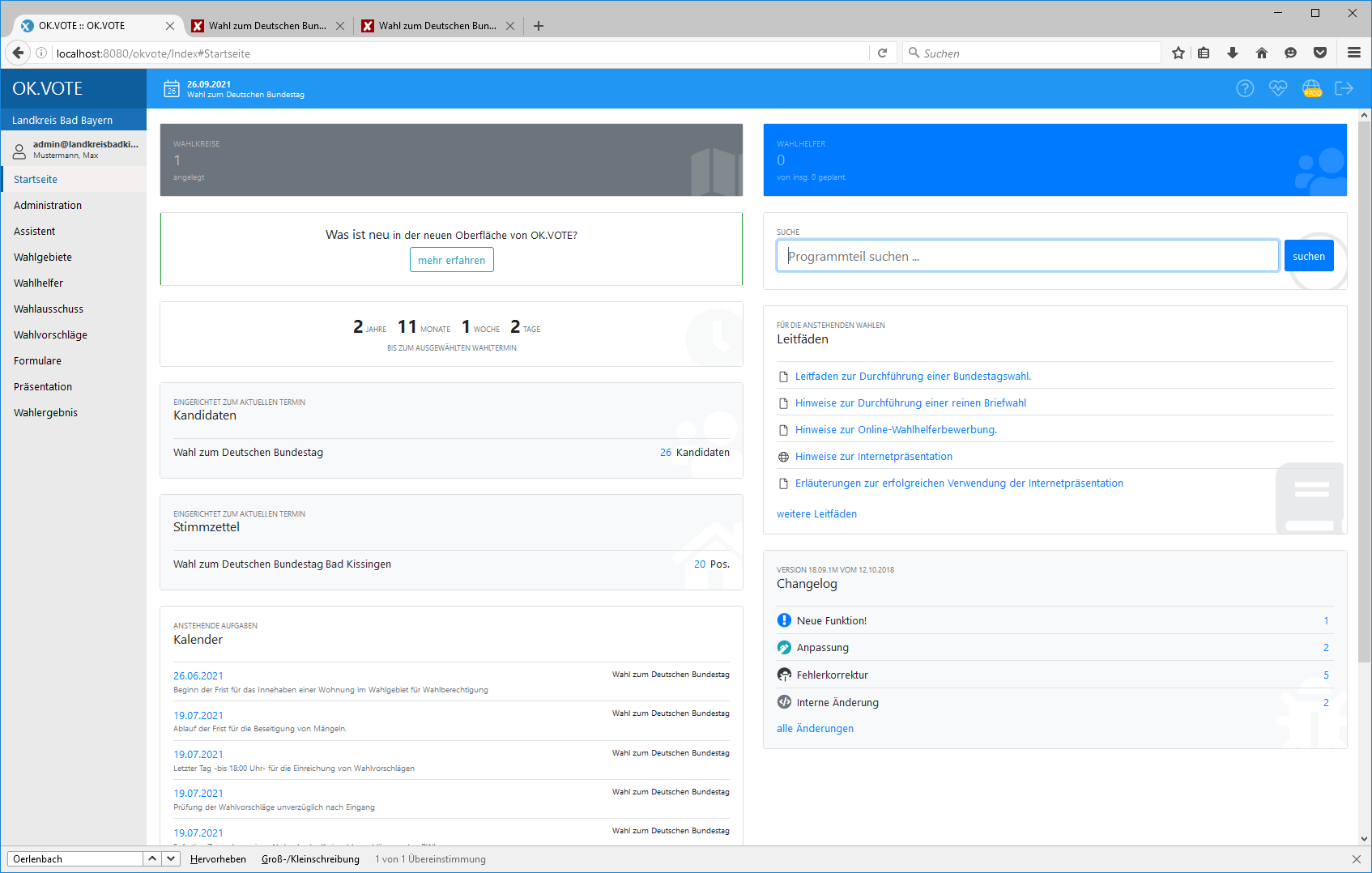Bookmark page with the star icon
The width and height of the screenshot is (1372, 873).
1178,53
